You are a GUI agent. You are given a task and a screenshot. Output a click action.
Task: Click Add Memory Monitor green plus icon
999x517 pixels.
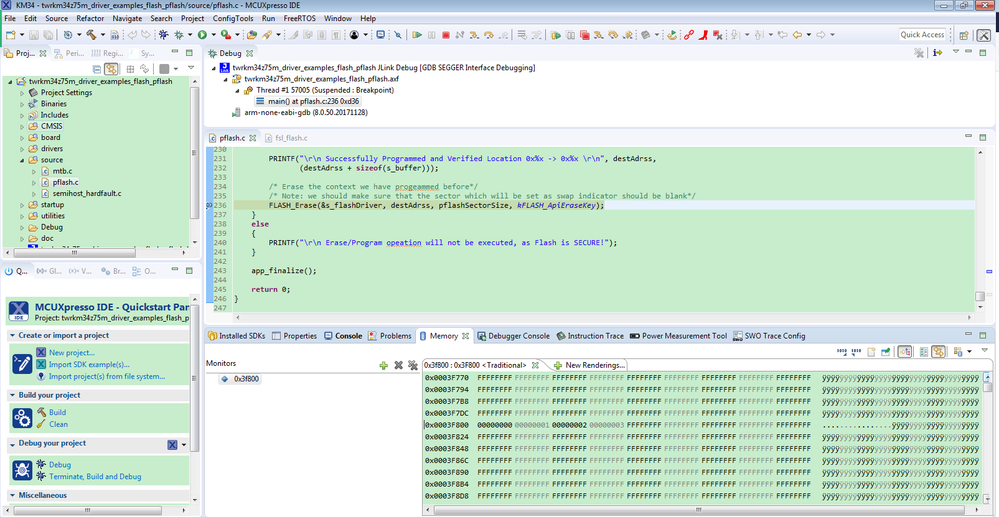[x=384, y=365]
